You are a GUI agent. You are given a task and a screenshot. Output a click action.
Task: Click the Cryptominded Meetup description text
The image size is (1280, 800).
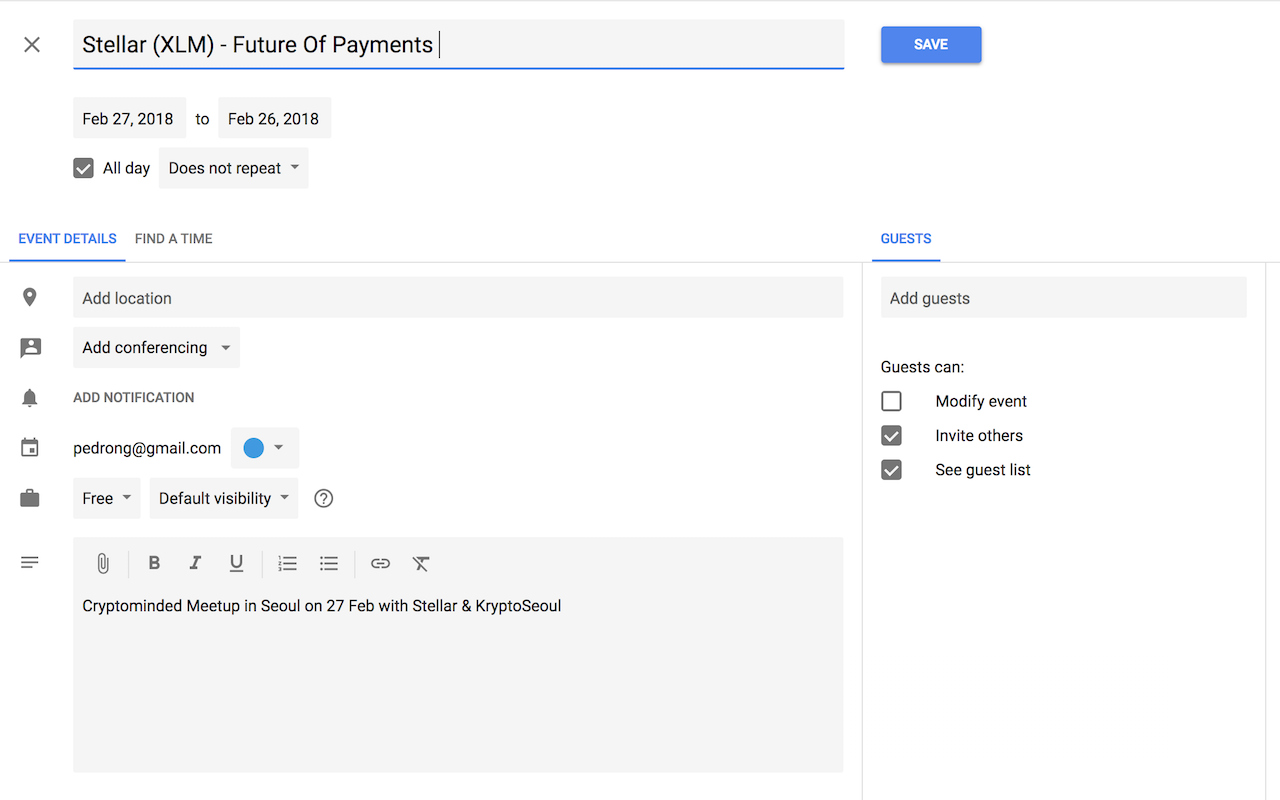[x=322, y=606]
